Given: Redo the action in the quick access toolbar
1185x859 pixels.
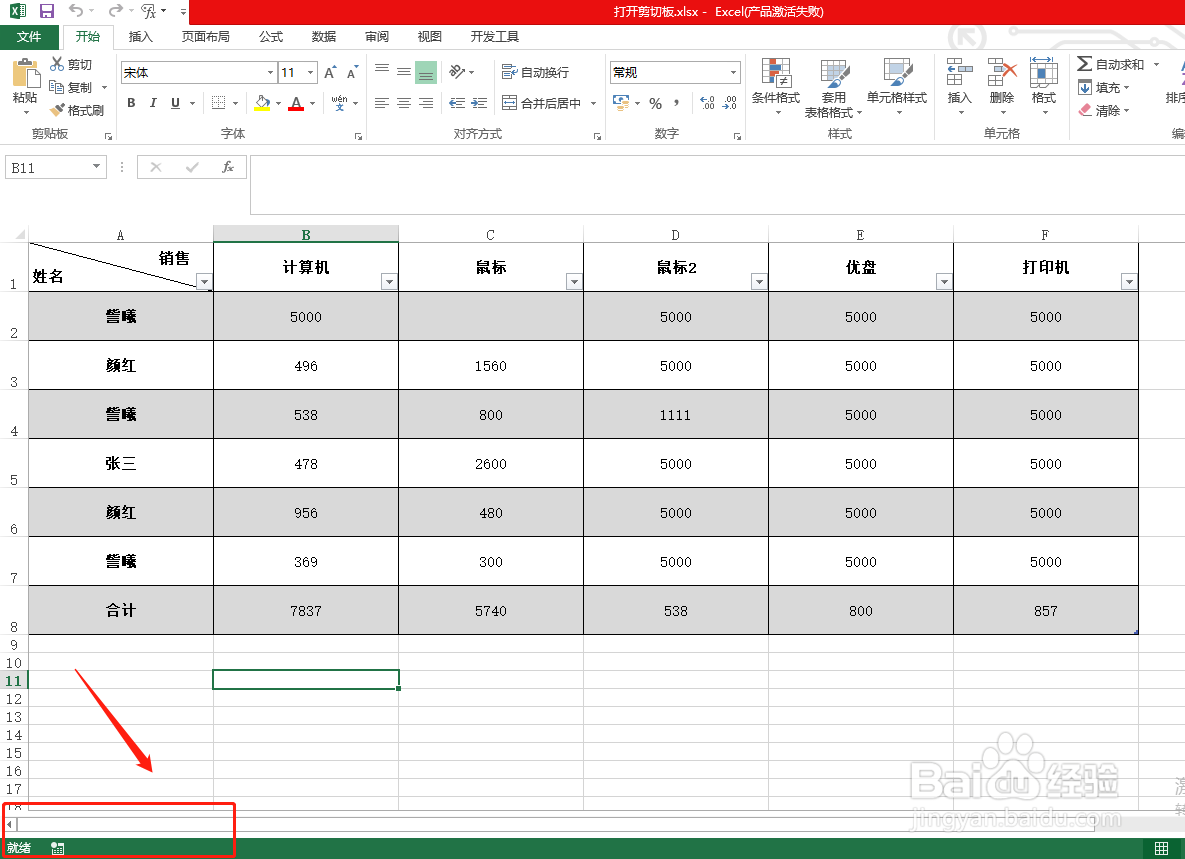Looking at the screenshot, I should 115,11.
